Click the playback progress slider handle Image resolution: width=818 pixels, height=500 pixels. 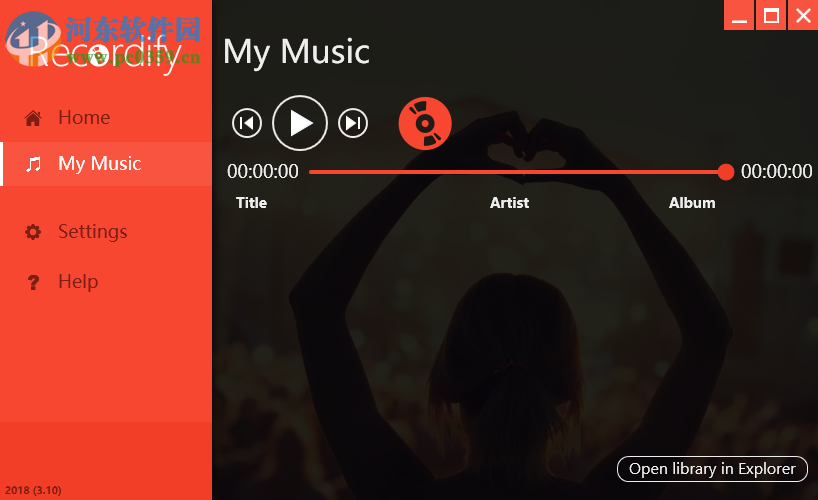coord(726,172)
